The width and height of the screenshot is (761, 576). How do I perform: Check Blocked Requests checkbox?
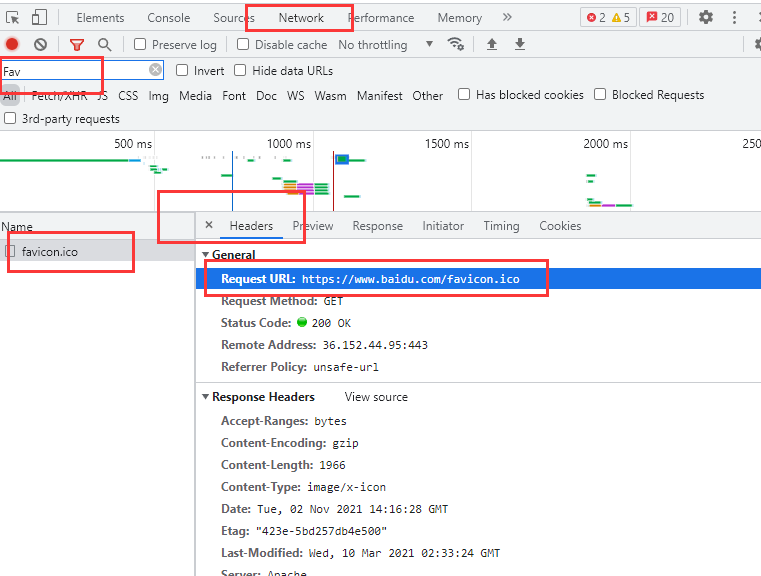600,94
